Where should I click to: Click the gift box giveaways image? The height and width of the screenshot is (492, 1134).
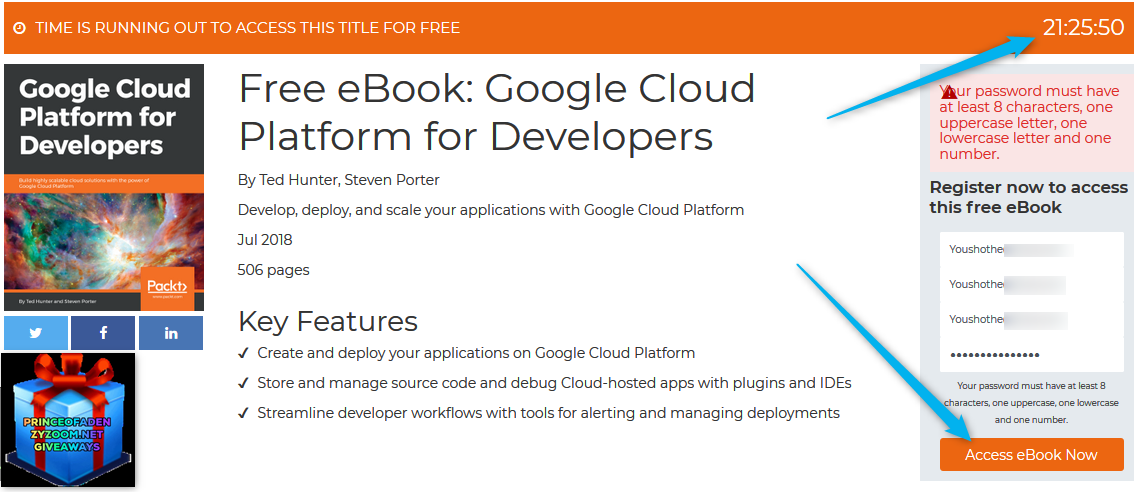(69, 420)
